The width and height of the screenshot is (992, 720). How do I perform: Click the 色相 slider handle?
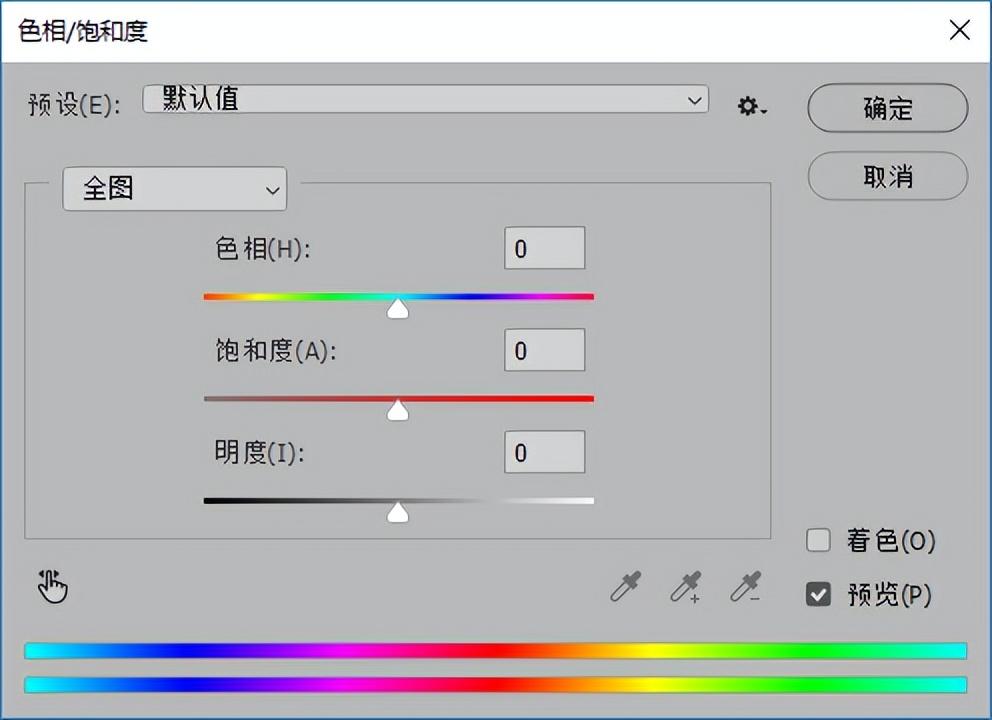(398, 309)
